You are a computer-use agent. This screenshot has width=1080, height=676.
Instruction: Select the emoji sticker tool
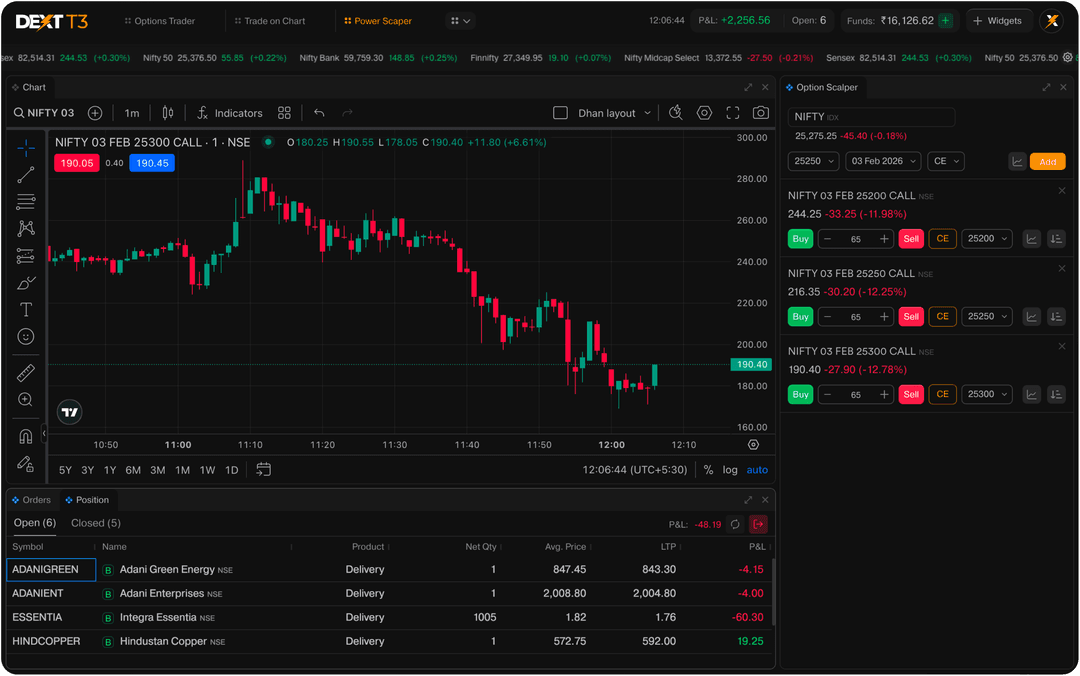click(x=26, y=337)
